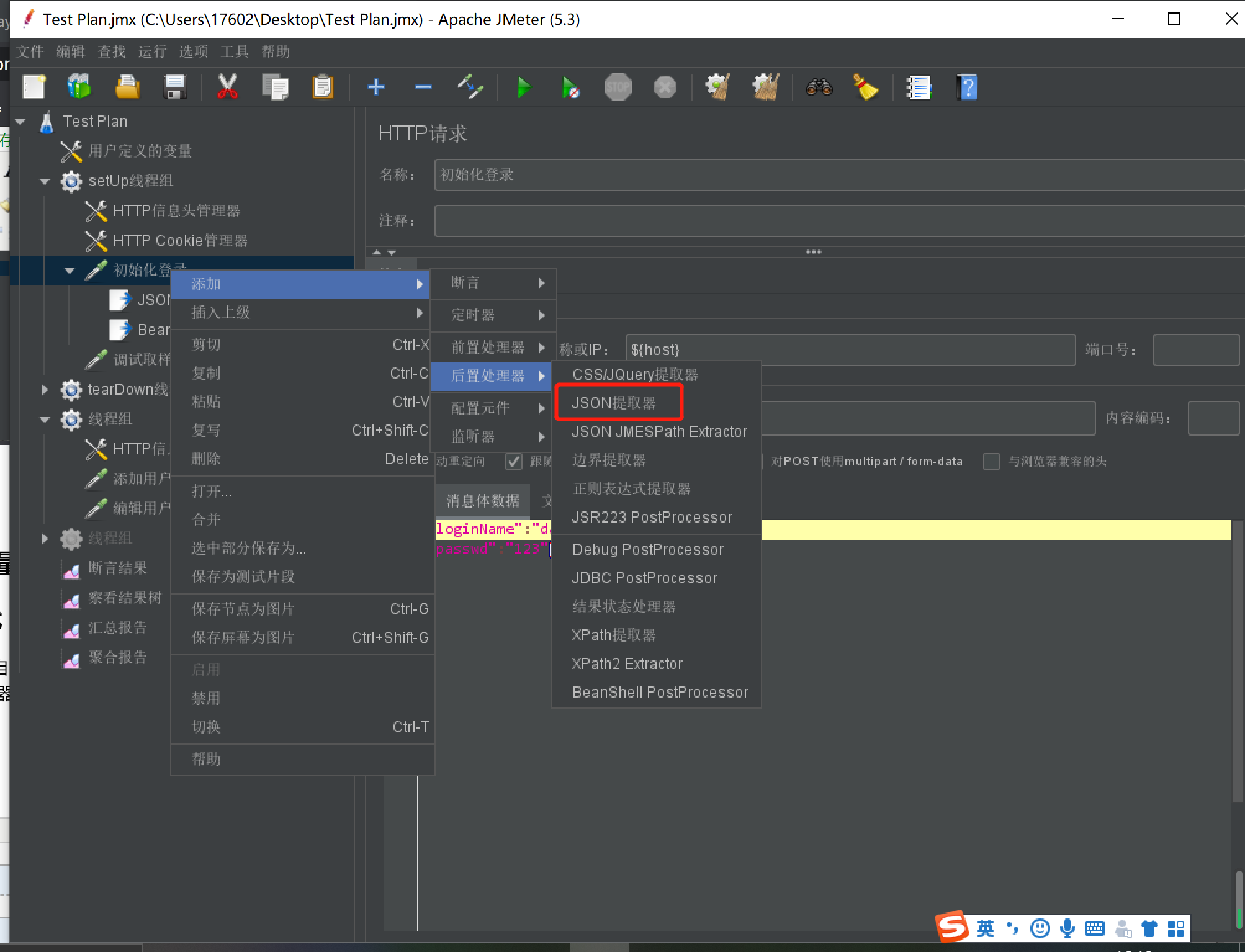Switch to 消息体数据 tab
The image size is (1245, 952).
click(483, 501)
